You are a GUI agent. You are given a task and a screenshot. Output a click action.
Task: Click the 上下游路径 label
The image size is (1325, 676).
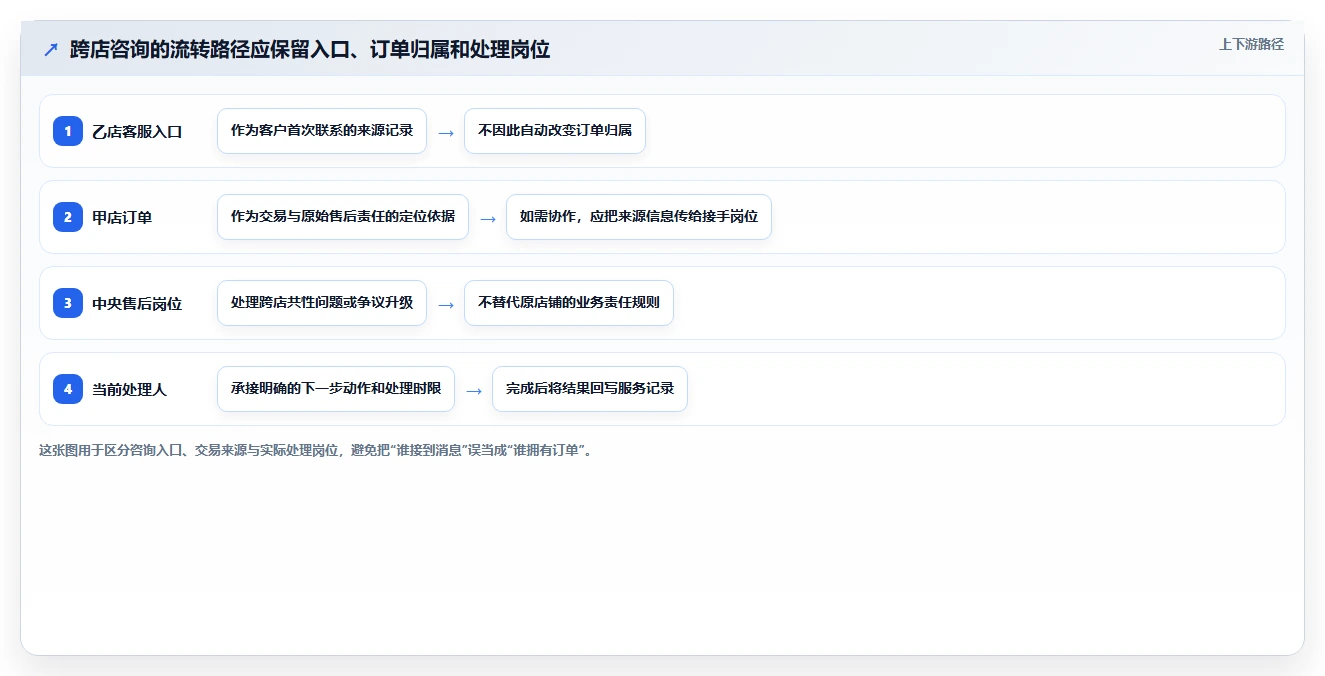(1251, 44)
